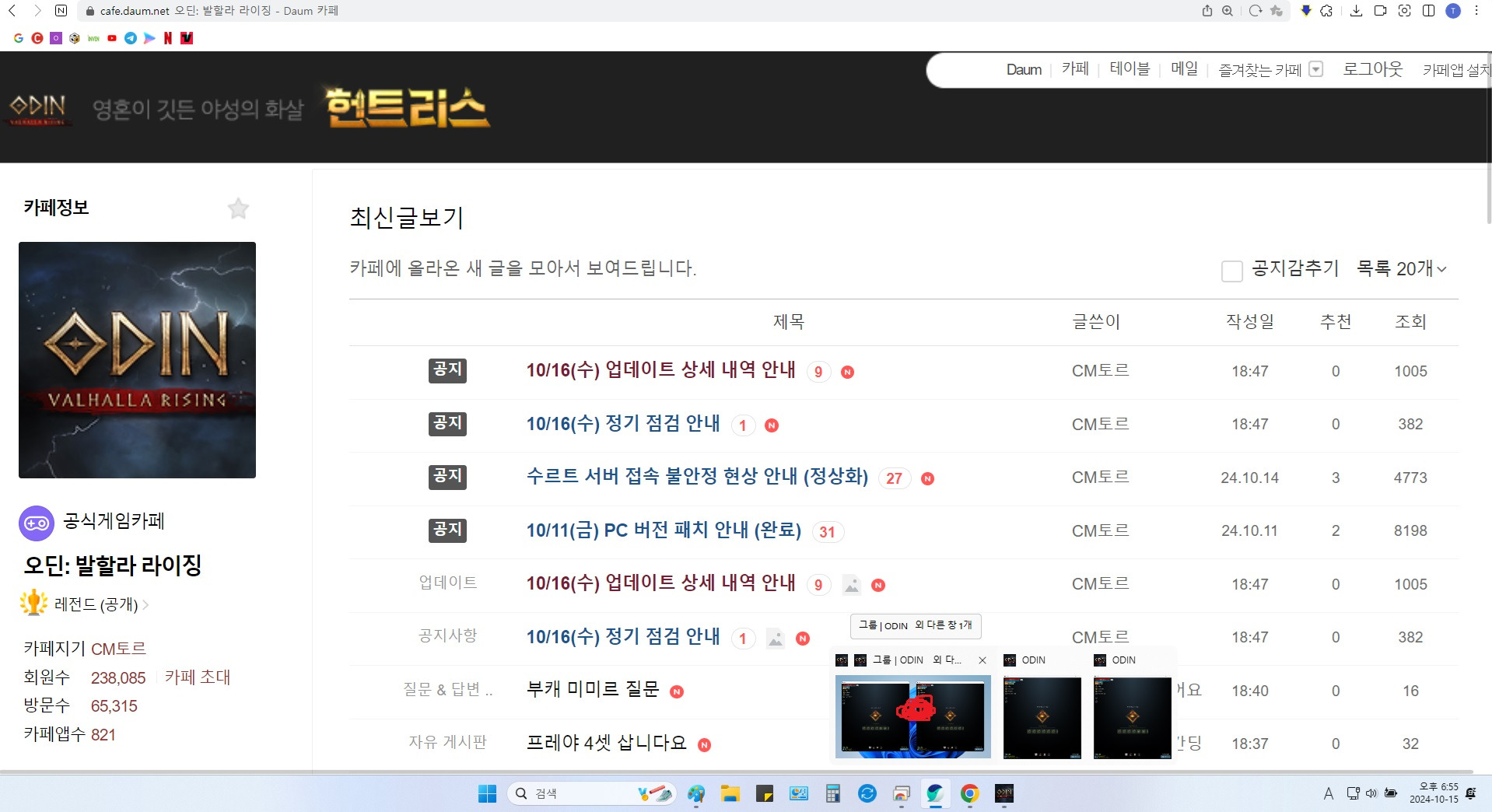
Task: Click the share page icon in address bar
Action: click(1207, 11)
